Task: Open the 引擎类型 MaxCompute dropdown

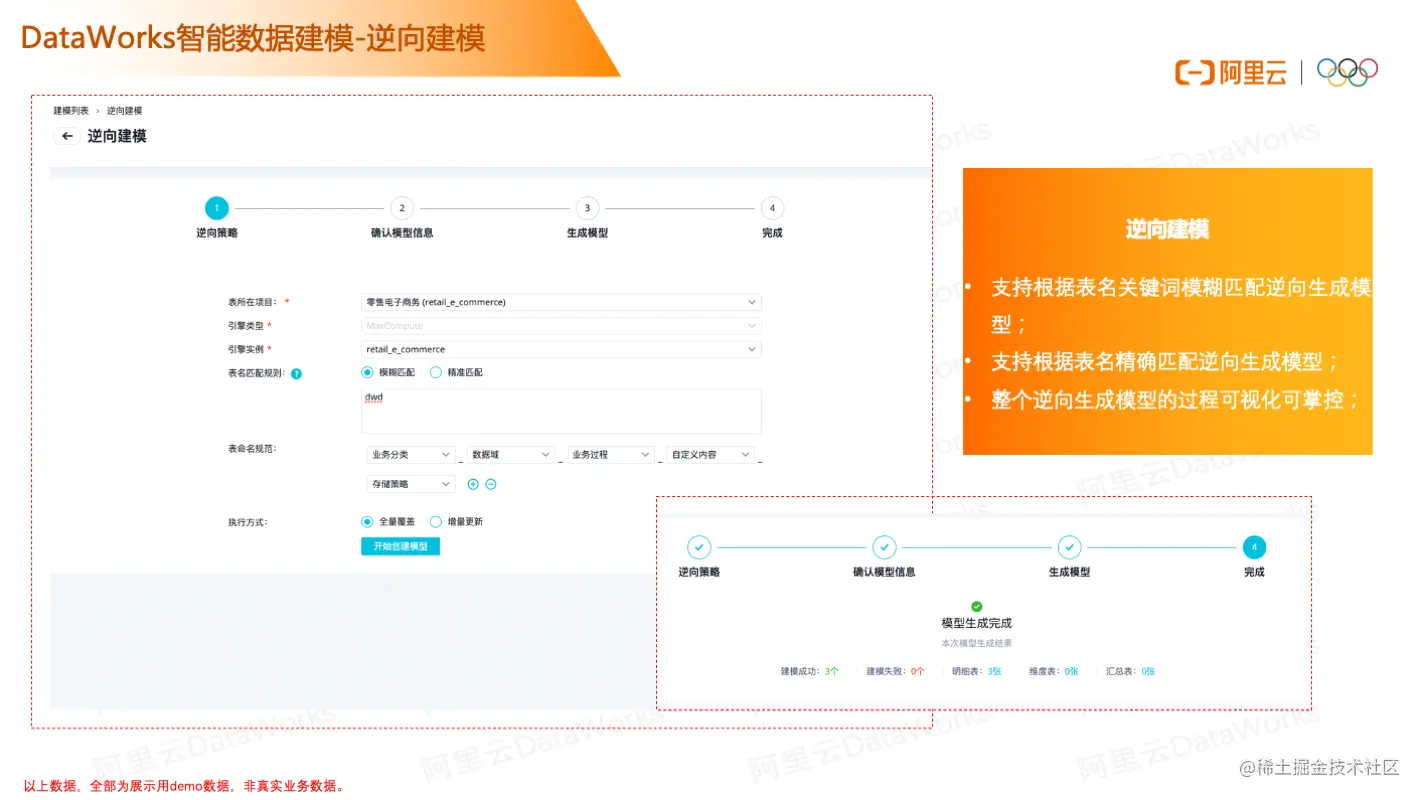Action: (561, 326)
